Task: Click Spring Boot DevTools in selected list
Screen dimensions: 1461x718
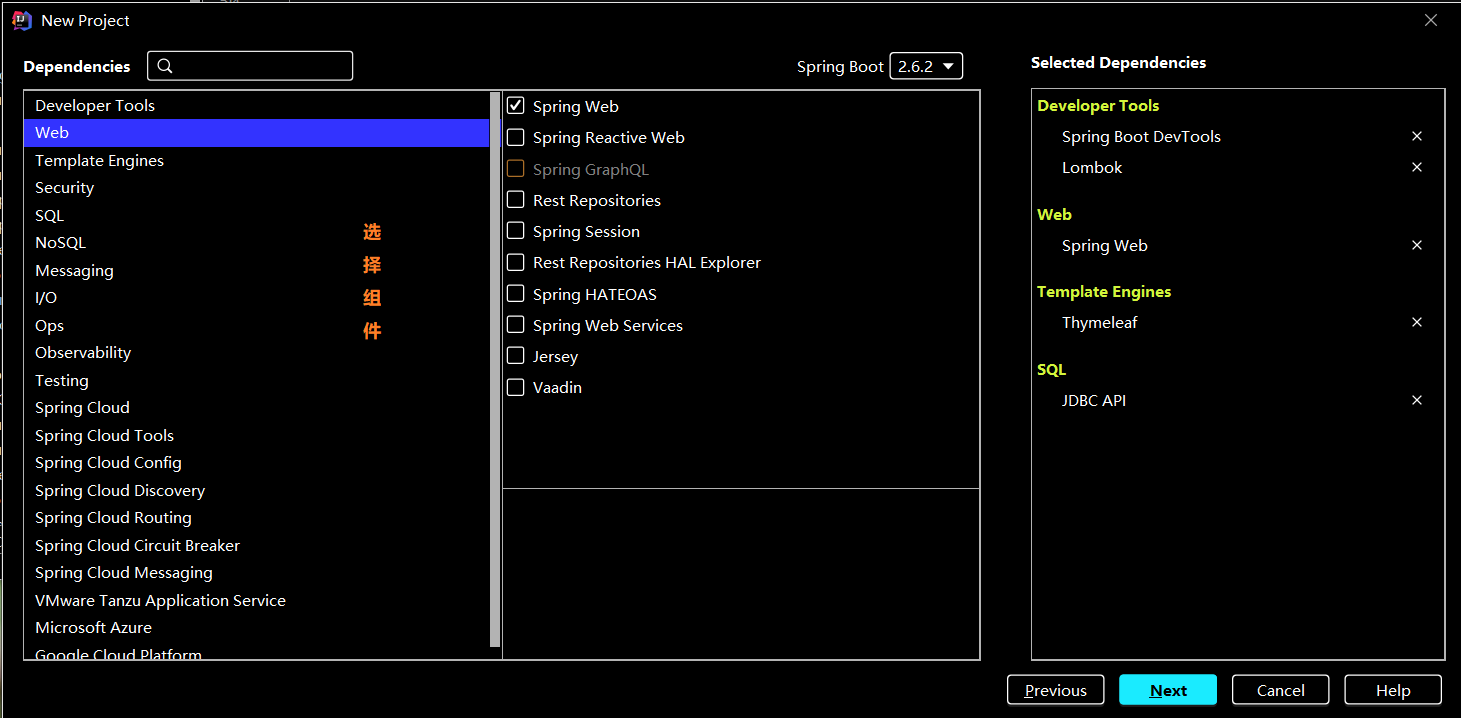Action: [x=1141, y=136]
